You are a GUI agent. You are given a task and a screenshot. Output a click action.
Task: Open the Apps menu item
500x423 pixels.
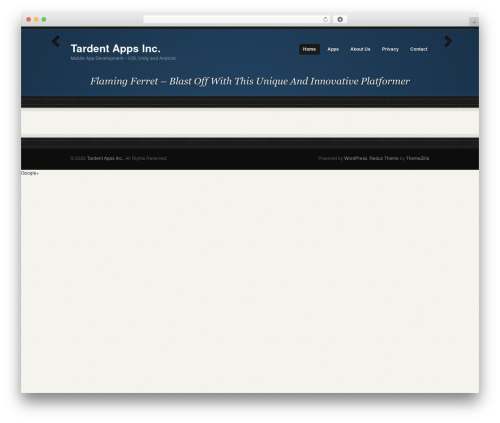pos(333,49)
